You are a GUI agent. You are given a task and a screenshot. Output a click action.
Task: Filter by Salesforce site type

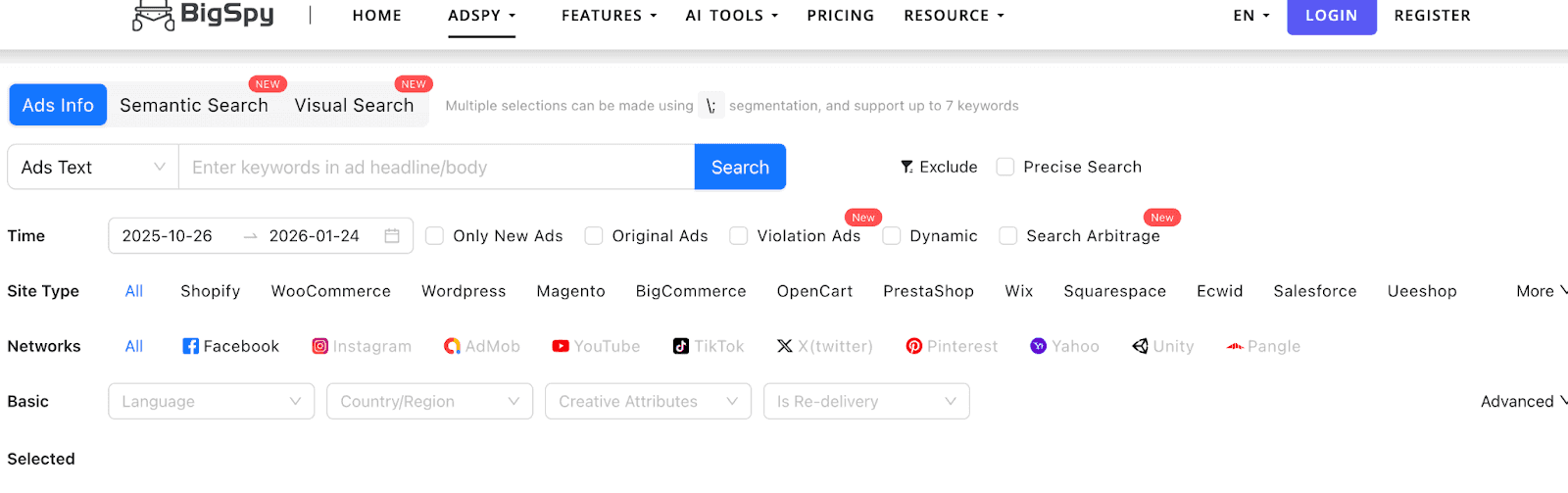pos(1315,291)
